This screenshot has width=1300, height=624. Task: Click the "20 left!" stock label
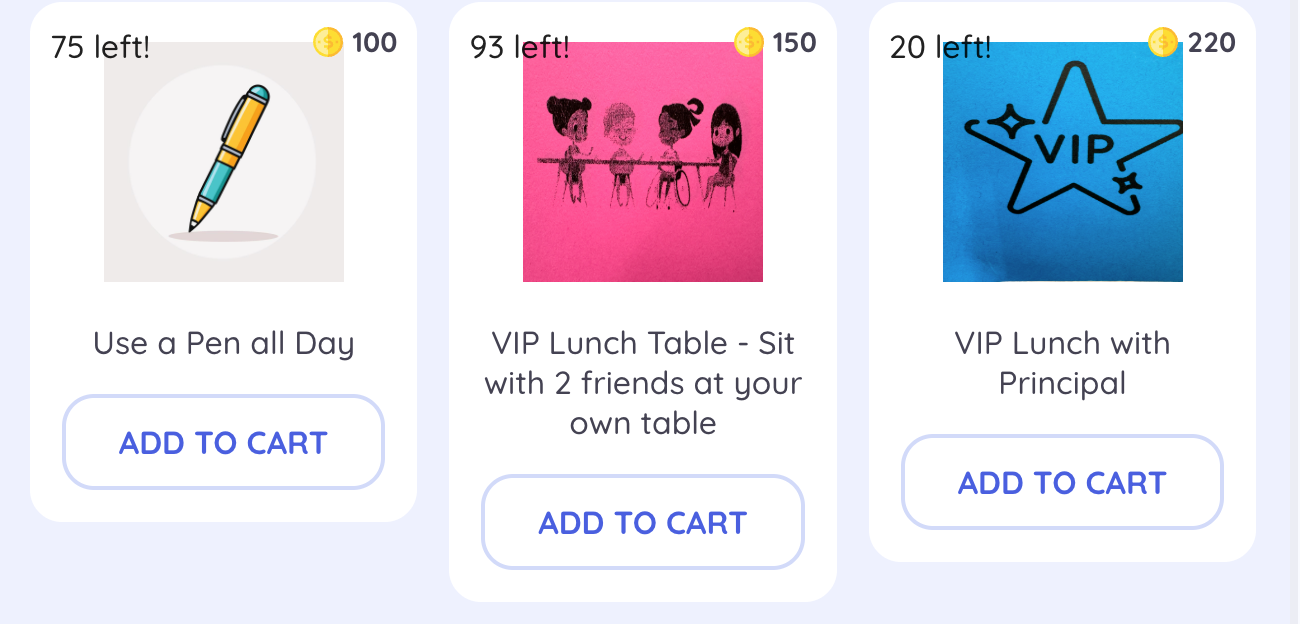point(940,47)
